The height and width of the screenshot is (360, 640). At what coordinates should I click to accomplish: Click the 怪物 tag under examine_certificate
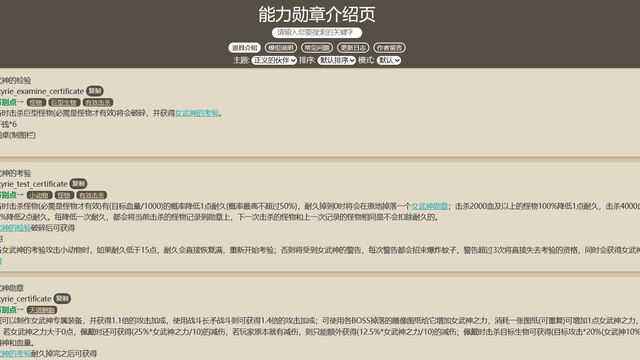(36, 102)
